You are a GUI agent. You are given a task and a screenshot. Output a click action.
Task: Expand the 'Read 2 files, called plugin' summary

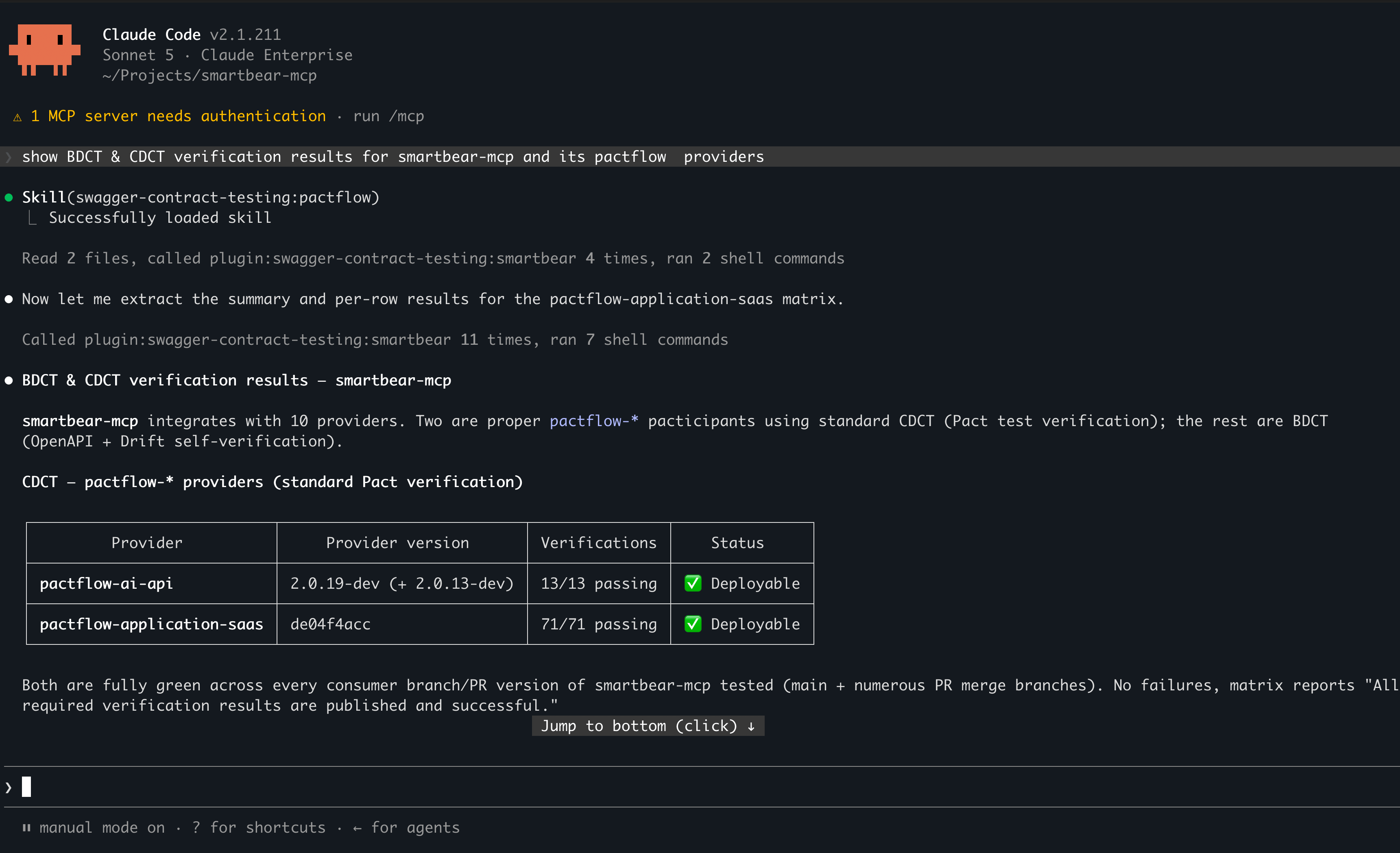click(433, 259)
